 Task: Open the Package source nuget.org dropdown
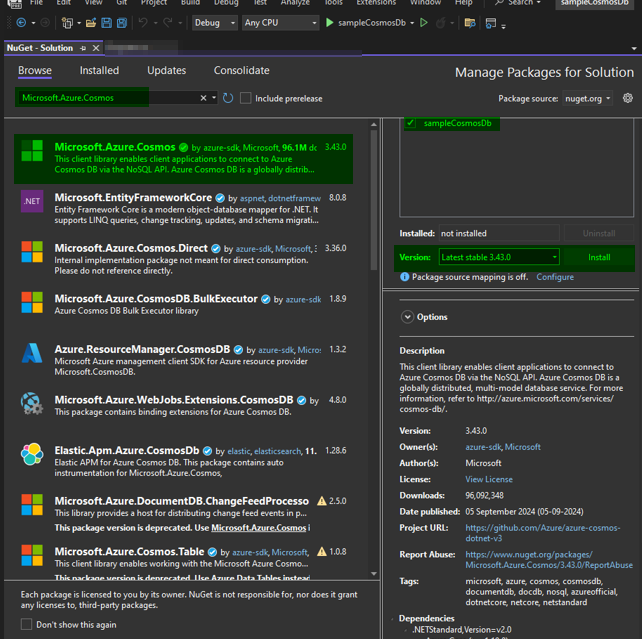[588, 99]
